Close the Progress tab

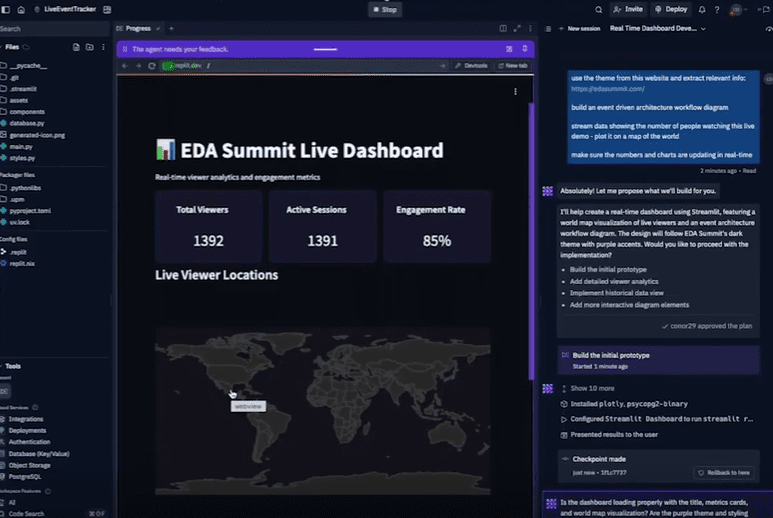tap(158, 29)
